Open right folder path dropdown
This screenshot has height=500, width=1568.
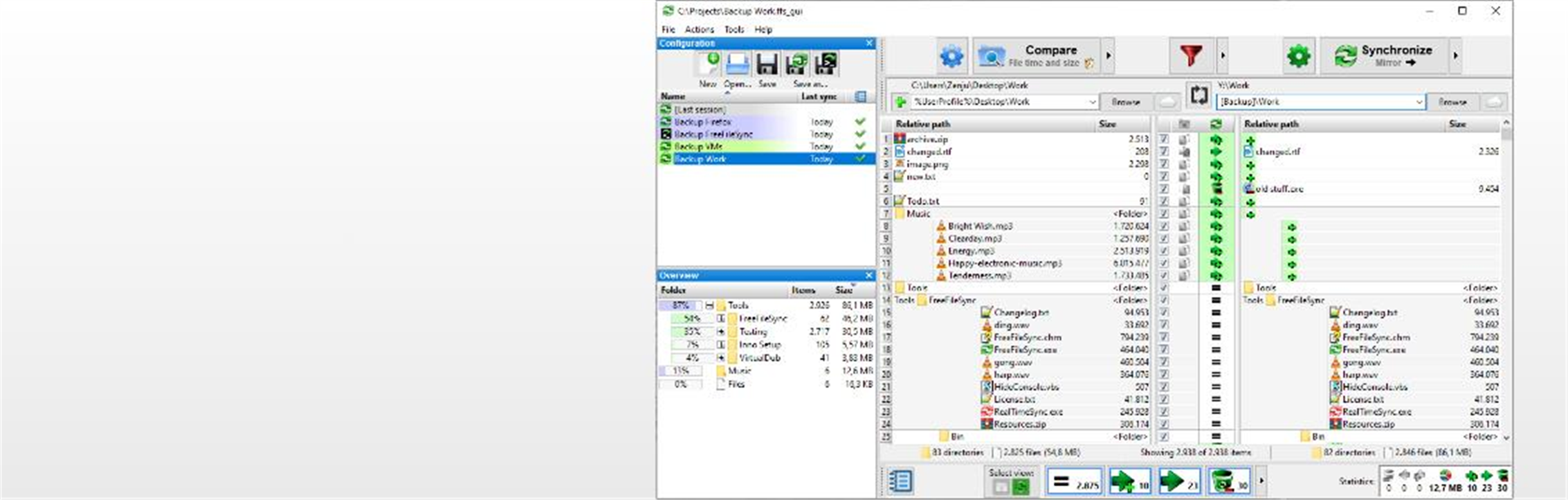1419,102
